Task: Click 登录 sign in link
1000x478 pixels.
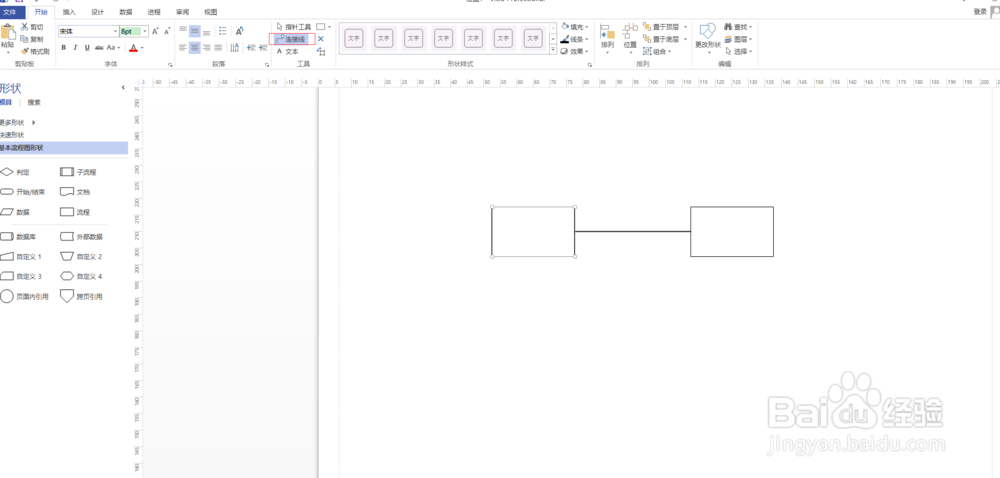Action: click(x=980, y=11)
